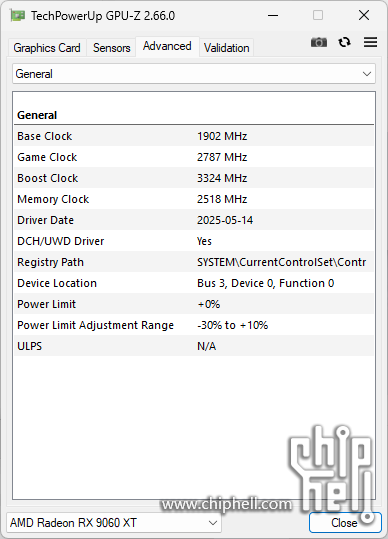
Task: Go to the Validation tab
Action: [226, 47]
